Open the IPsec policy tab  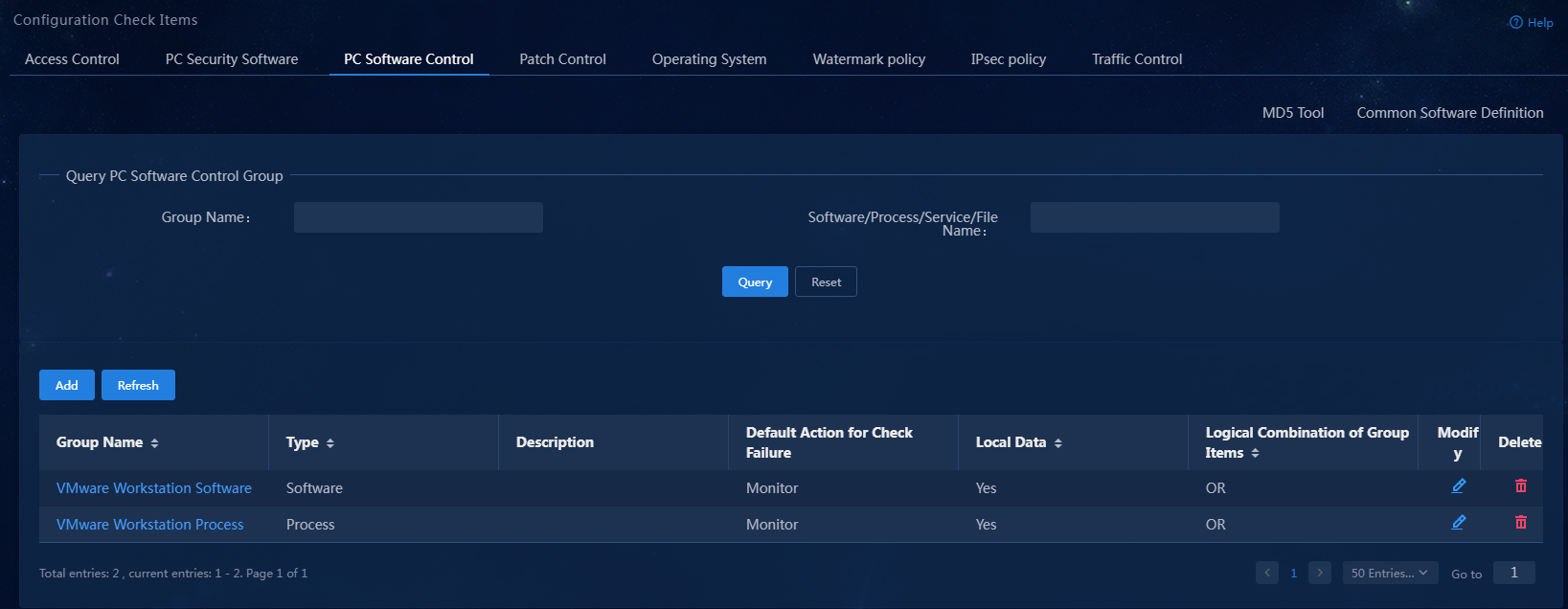click(x=1009, y=59)
